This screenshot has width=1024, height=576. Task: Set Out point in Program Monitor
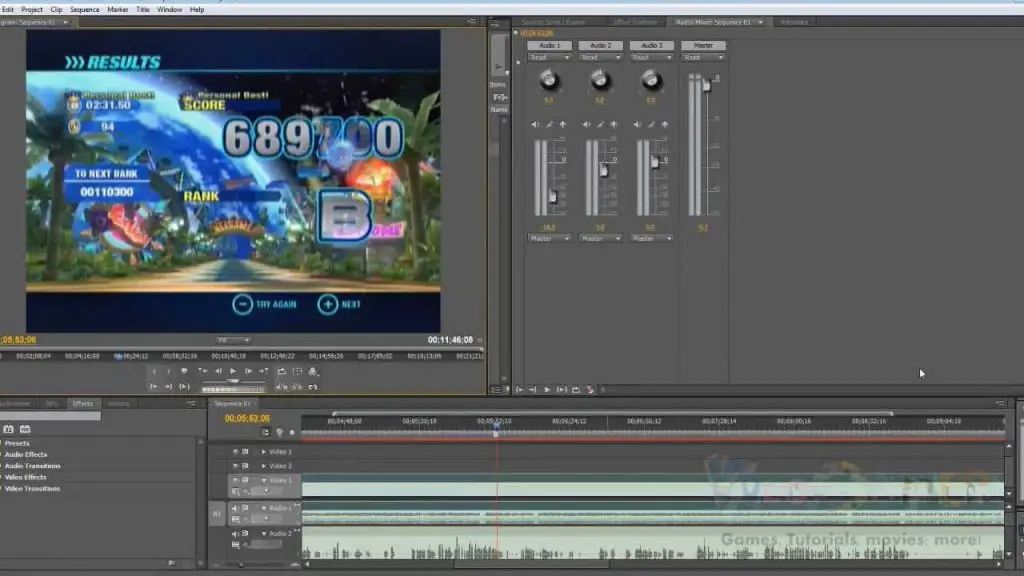[x=168, y=371]
